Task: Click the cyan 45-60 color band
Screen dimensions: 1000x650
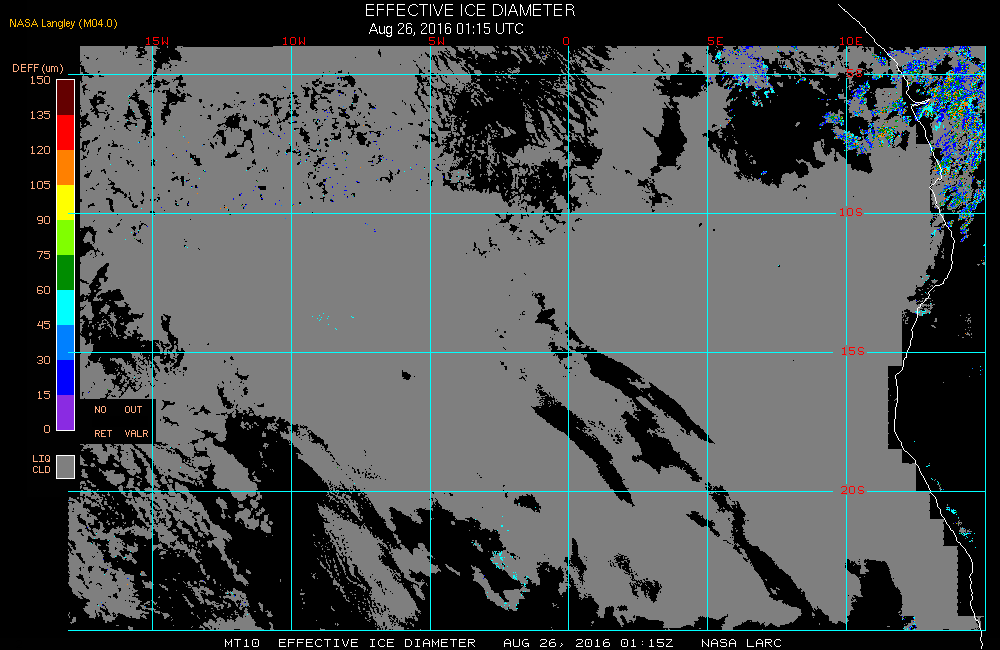Action: point(66,307)
